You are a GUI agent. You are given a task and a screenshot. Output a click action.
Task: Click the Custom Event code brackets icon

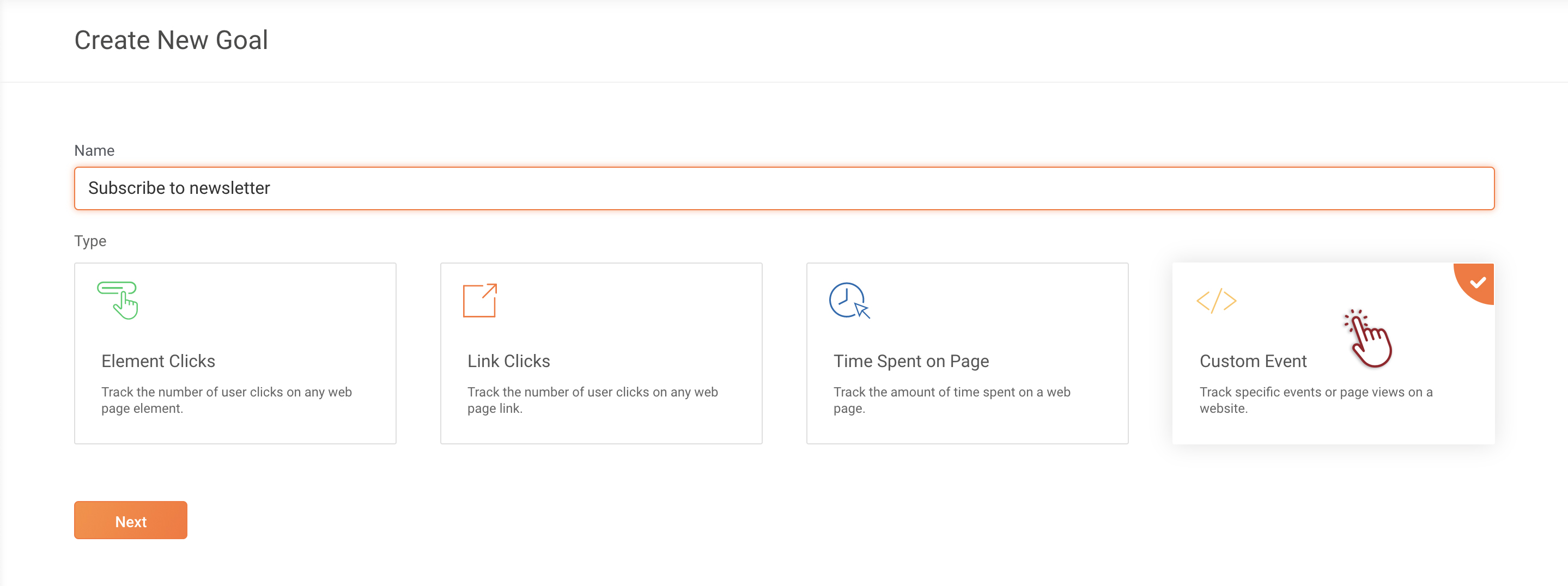click(1216, 301)
